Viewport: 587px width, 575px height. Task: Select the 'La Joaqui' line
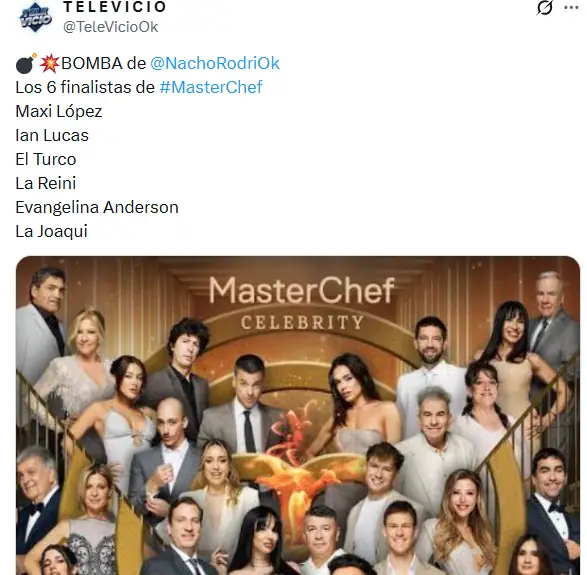51,231
